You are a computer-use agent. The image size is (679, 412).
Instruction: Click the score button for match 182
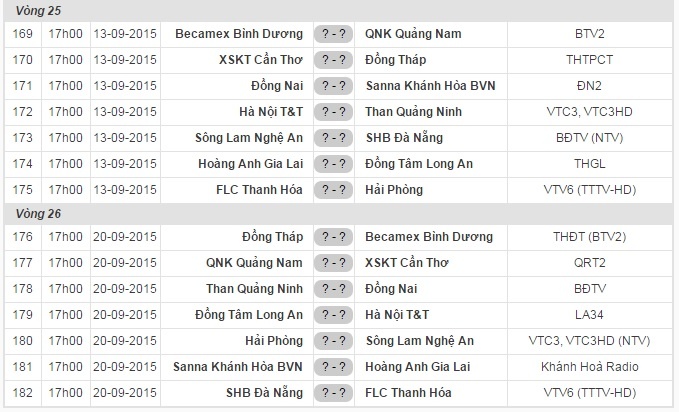333,393
